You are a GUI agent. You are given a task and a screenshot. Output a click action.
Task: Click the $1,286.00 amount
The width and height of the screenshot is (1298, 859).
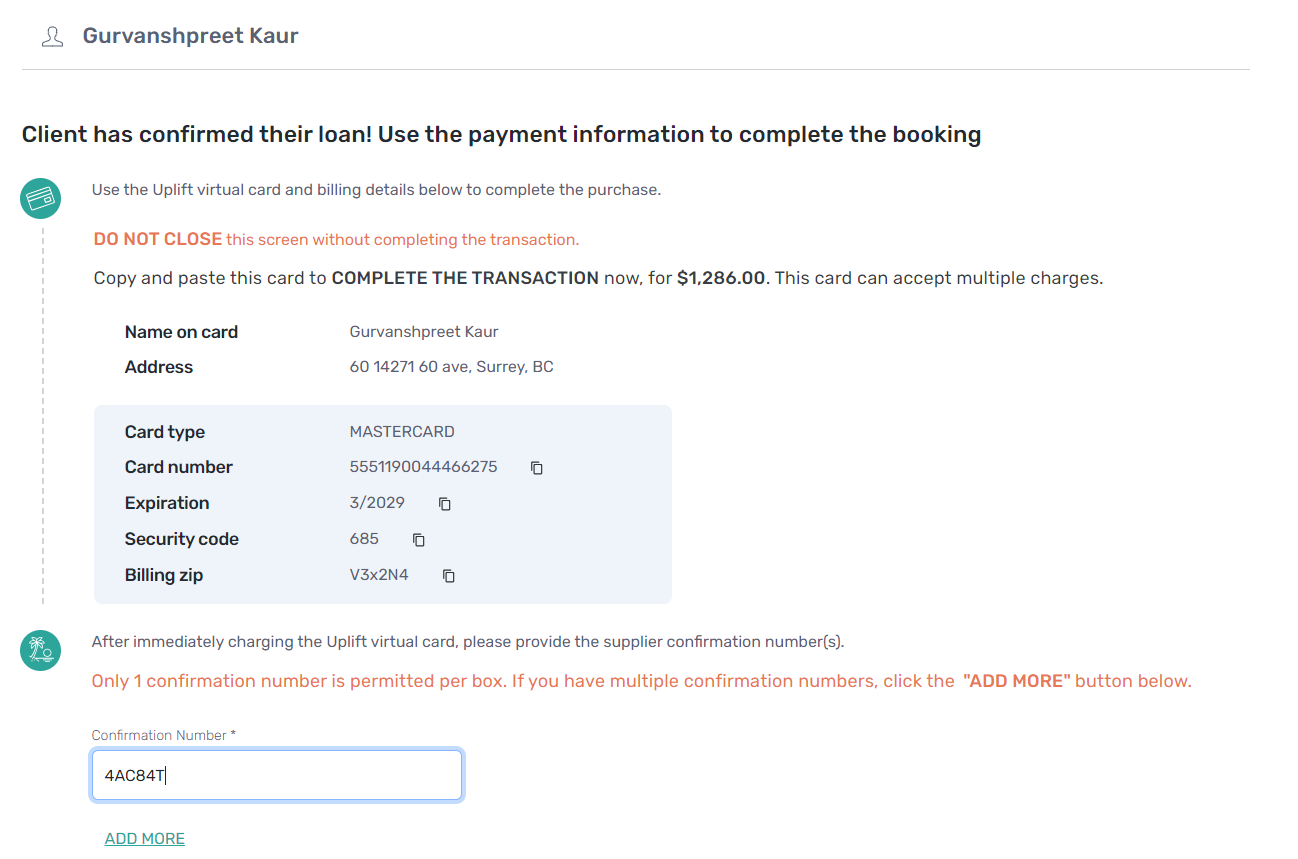pos(721,278)
